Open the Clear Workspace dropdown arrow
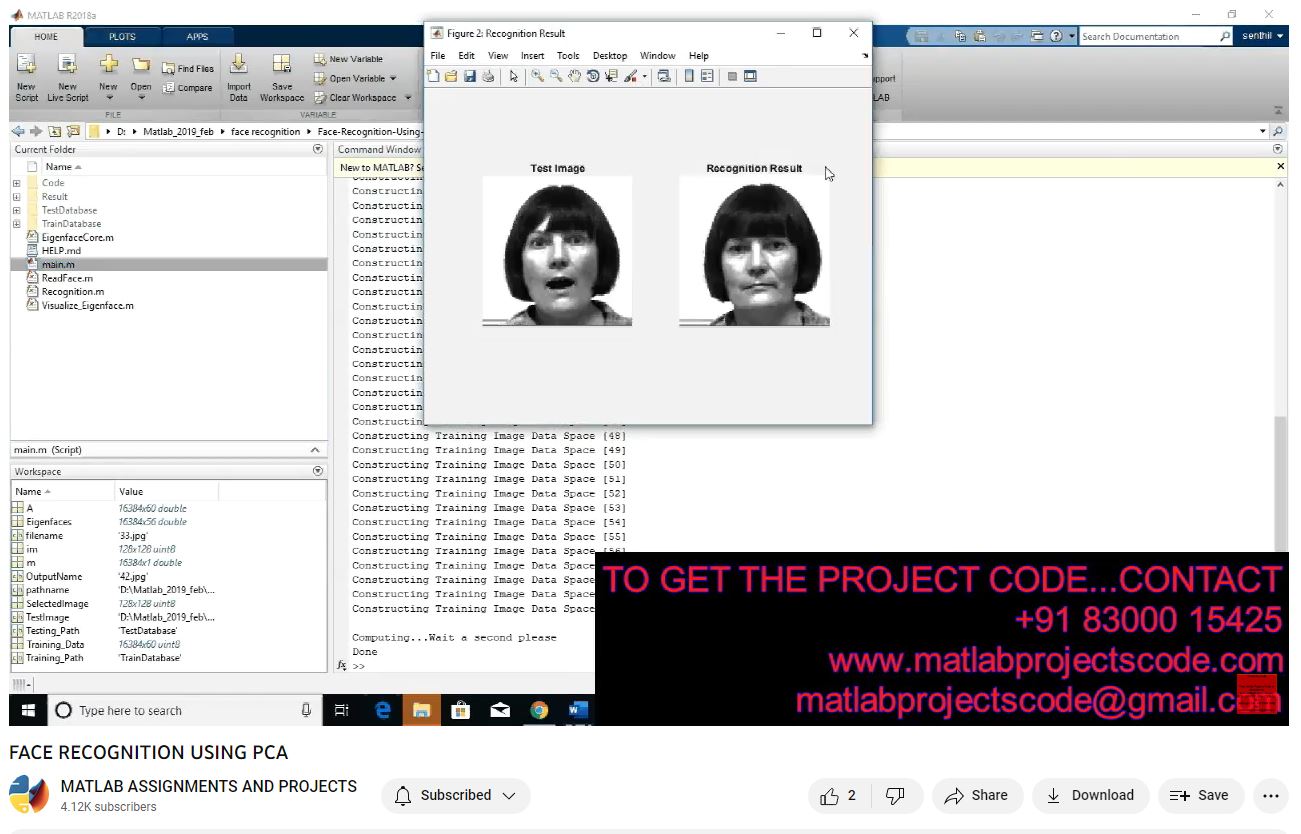The image size is (1301, 834). [407, 98]
